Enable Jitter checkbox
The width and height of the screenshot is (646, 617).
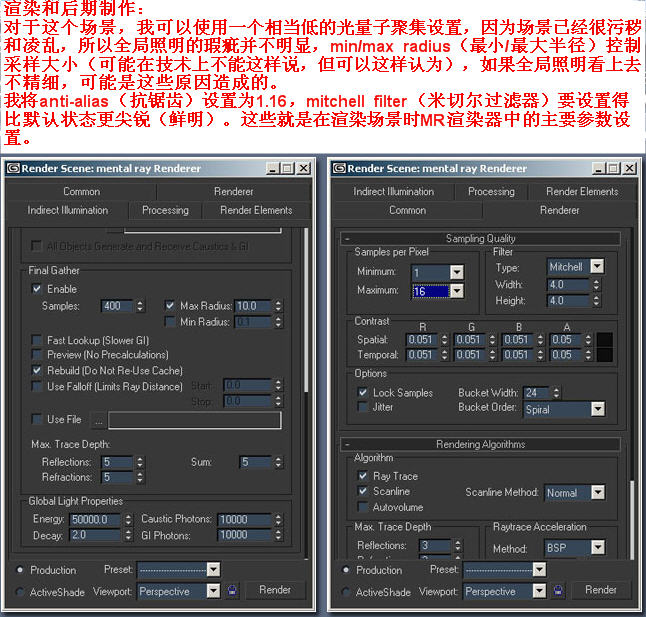[x=363, y=407]
